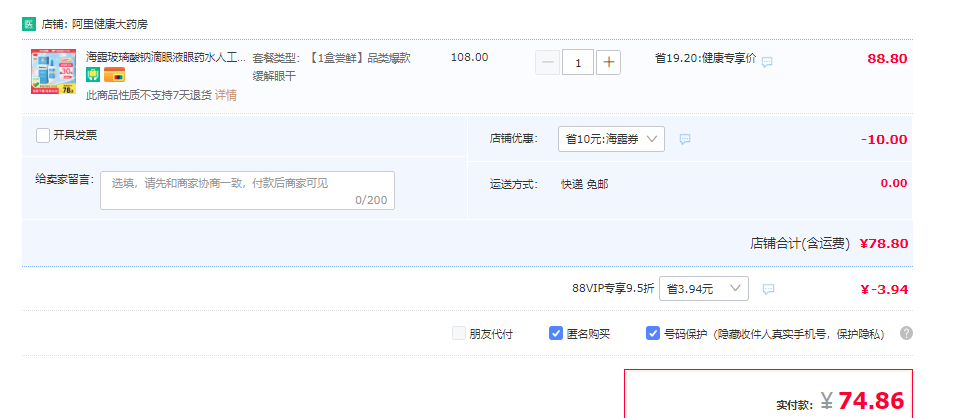Click the unit price 108.00
The height and width of the screenshot is (418, 959).
(x=470, y=58)
